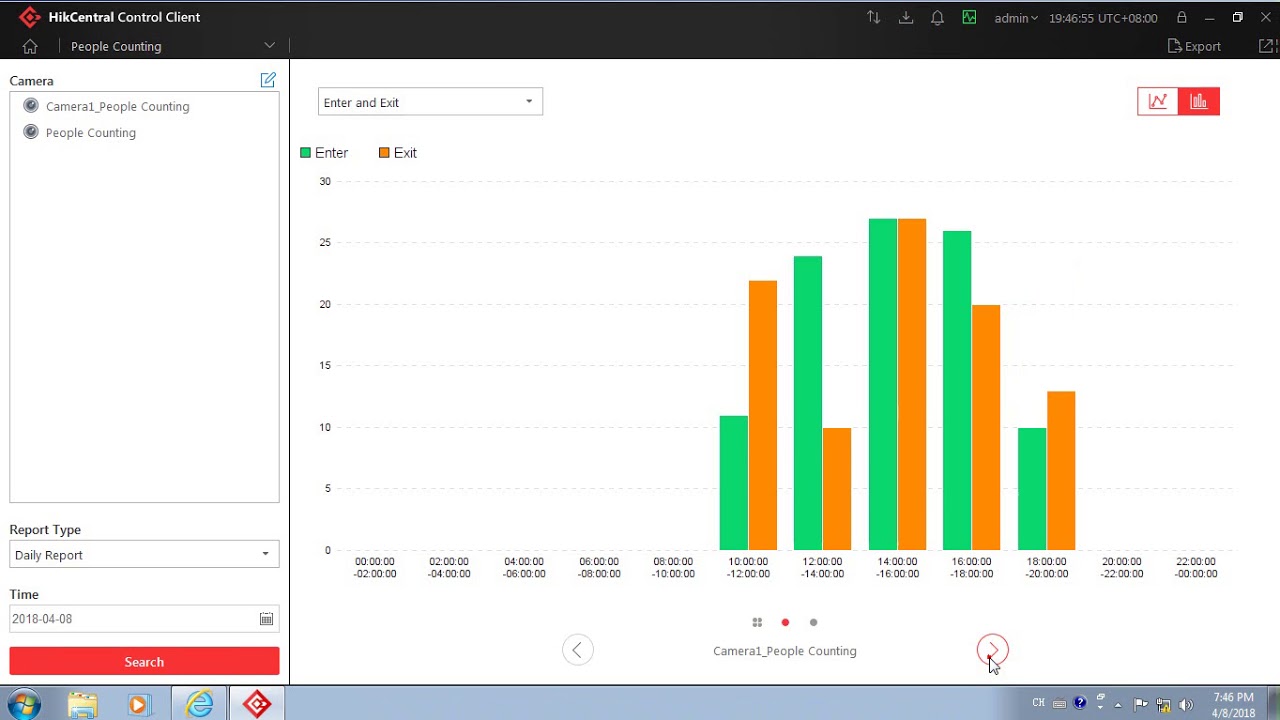The height and width of the screenshot is (720, 1280).
Task: Switch to the line chart view
Action: point(1157,101)
